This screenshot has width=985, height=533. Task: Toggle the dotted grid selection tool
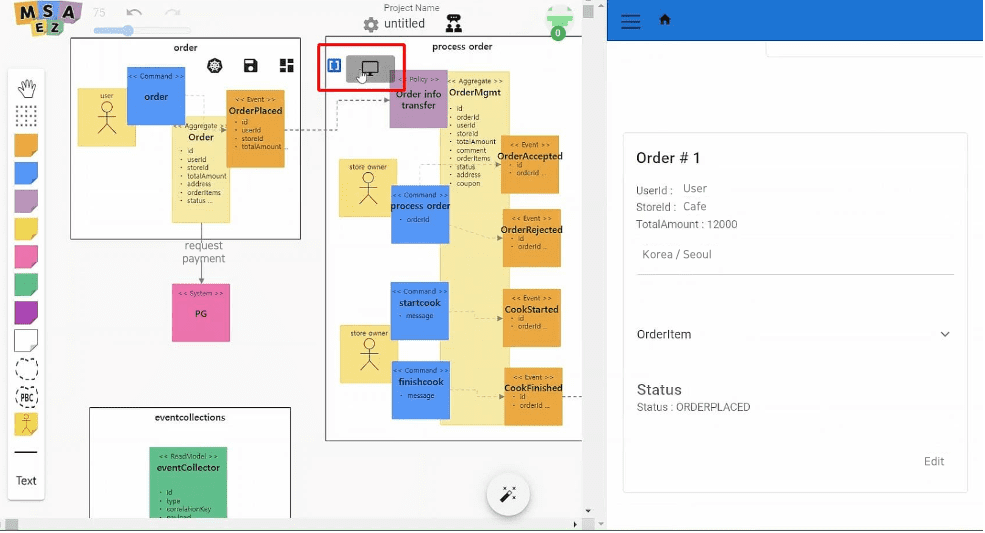point(27,116)
